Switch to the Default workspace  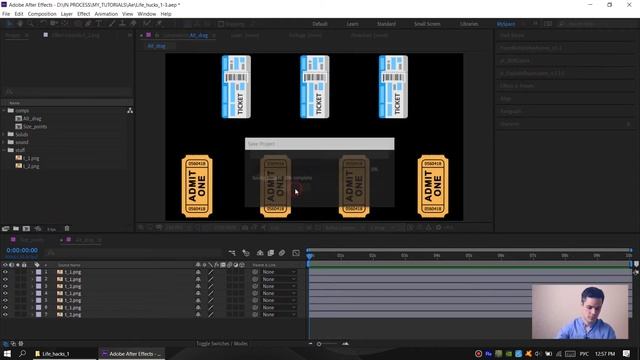coord(320,24)
